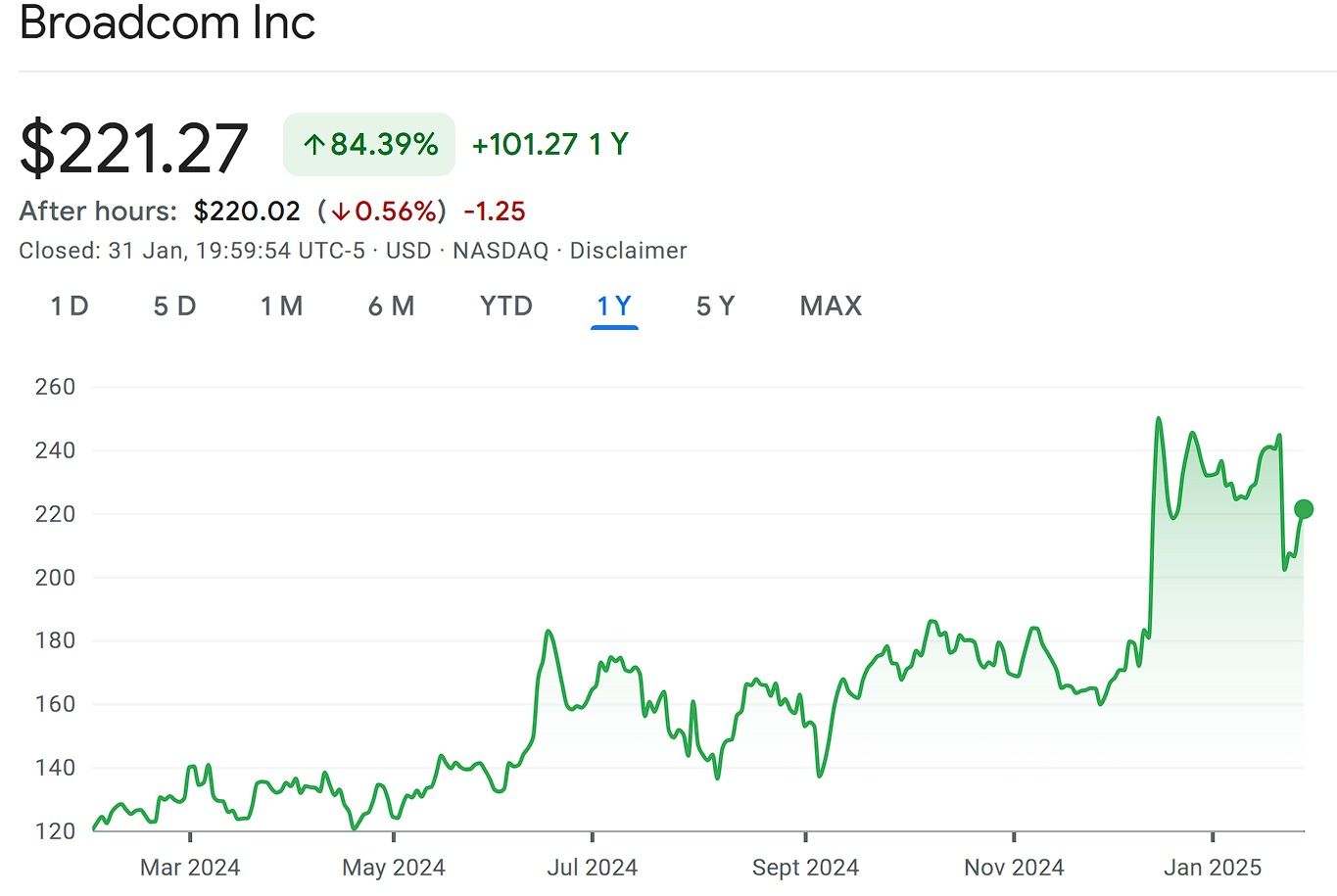View the 6M performance tab

click(x=390, y=306)
